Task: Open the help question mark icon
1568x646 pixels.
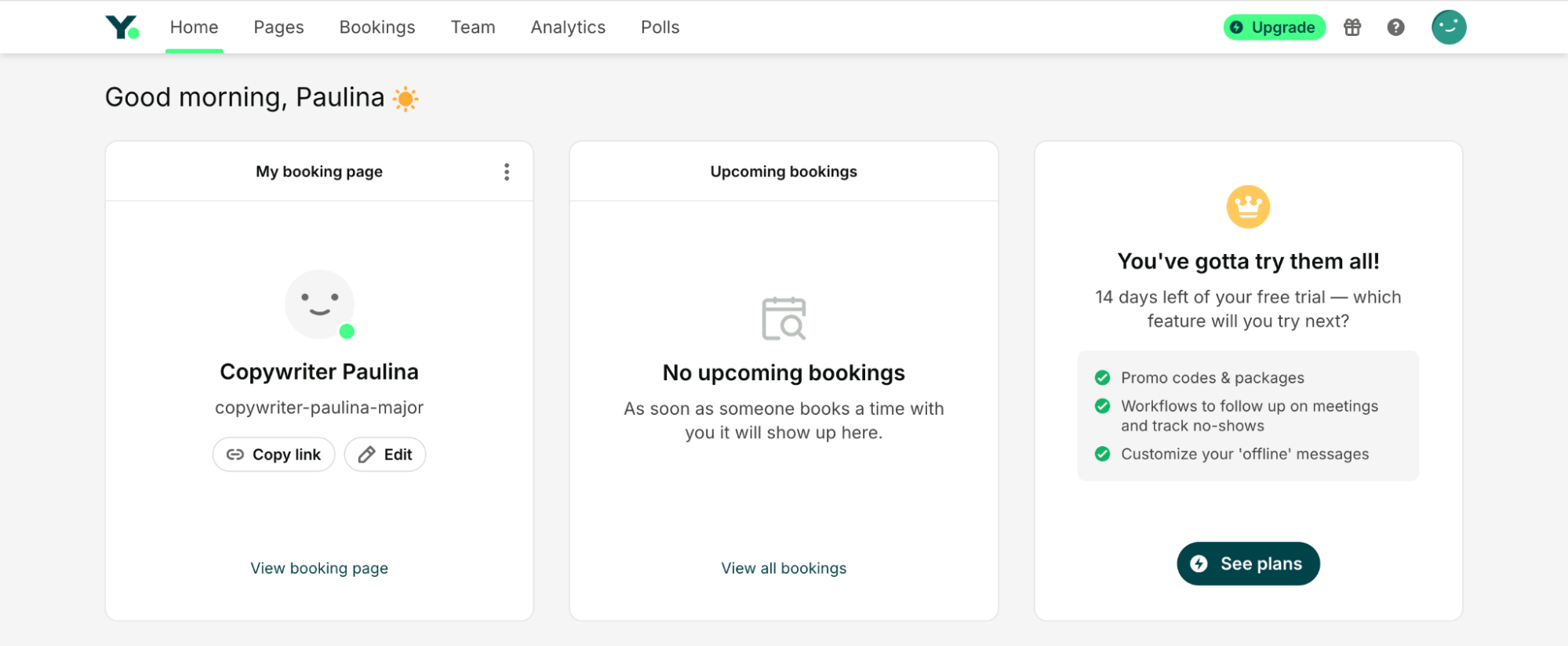Action: pos(1395,27)
